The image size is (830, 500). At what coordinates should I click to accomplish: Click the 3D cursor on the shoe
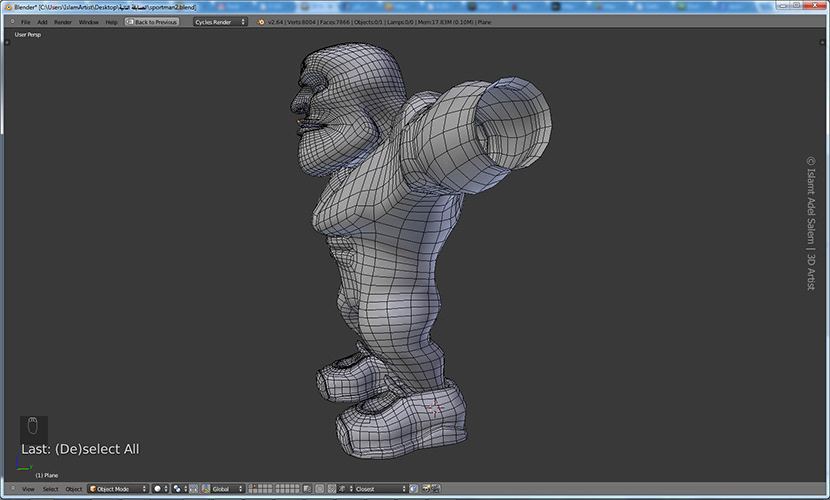pyautogui.click(x=433, y=407)
